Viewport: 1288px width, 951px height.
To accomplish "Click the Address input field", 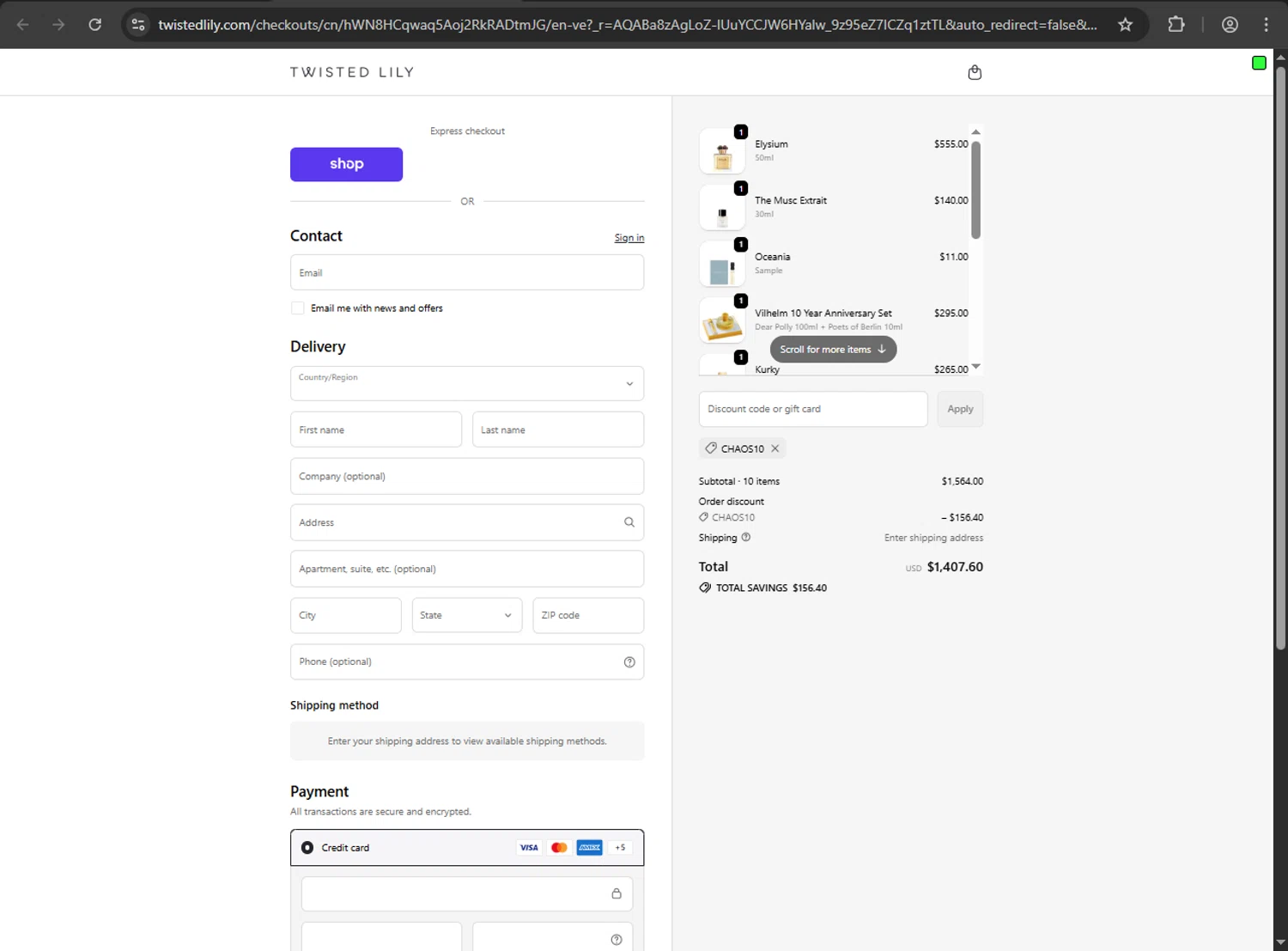I will (467, 522).
